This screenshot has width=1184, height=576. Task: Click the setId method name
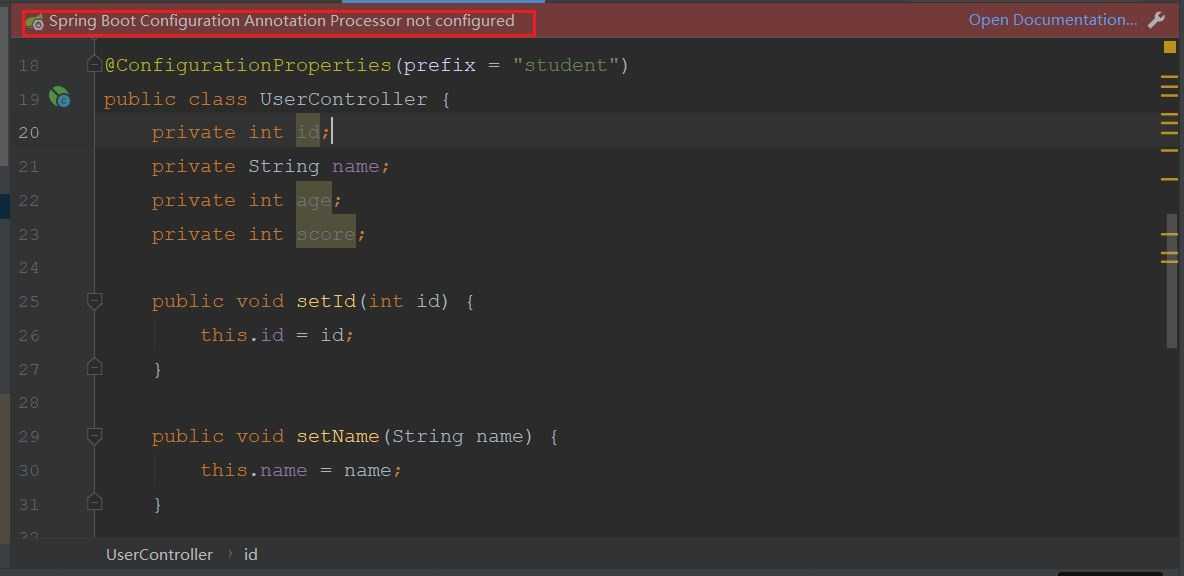click(x=325, y=302)
